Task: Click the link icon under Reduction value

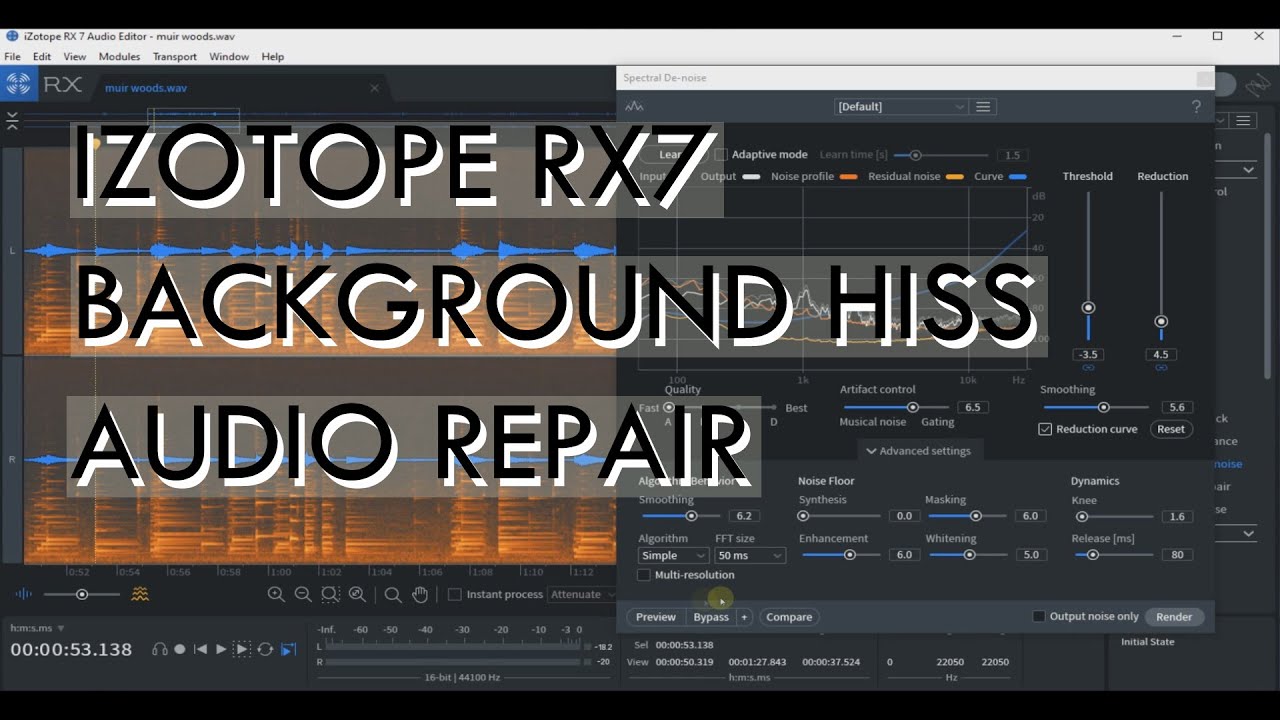Action: point(1161,368)
